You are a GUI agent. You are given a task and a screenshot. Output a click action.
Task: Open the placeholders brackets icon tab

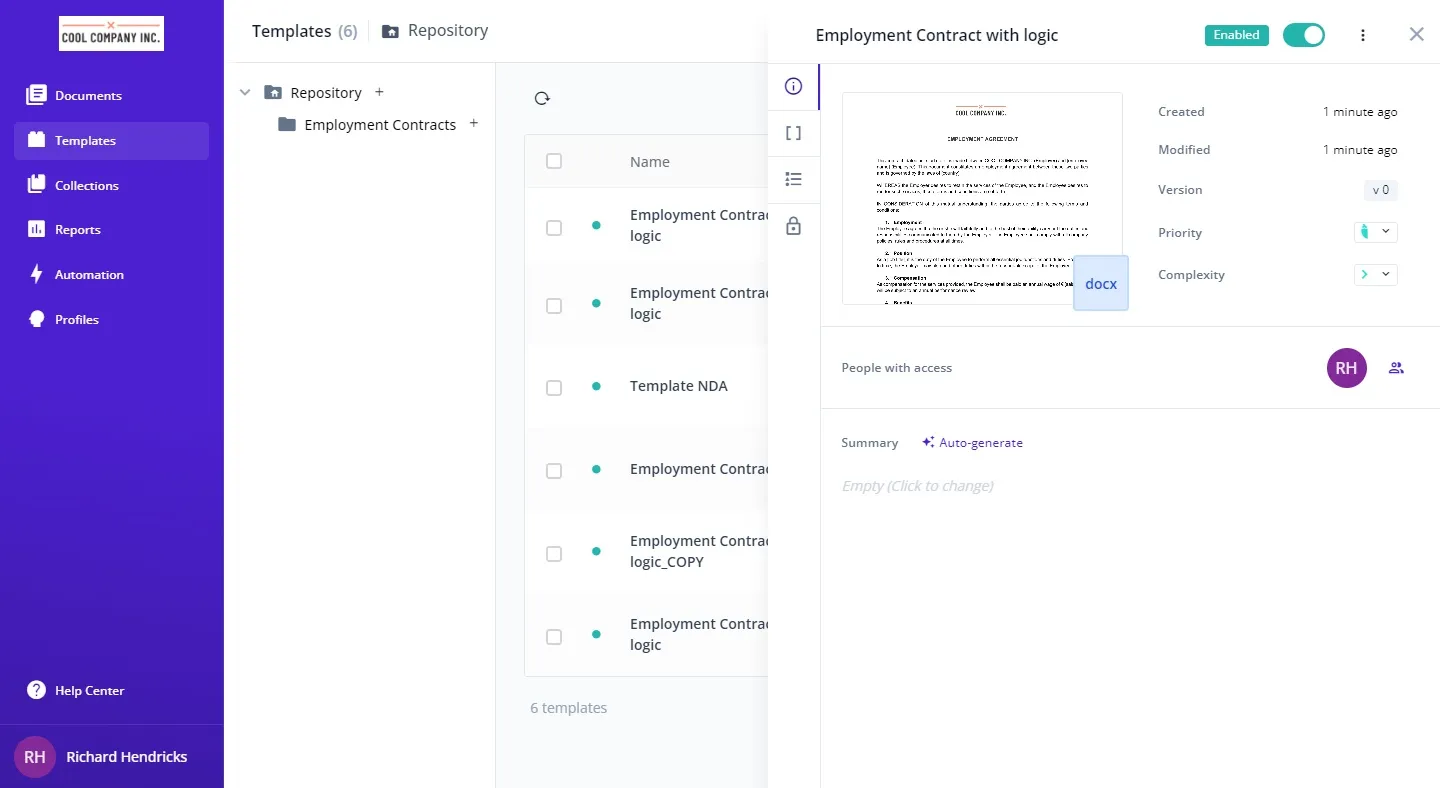point(793,133)
